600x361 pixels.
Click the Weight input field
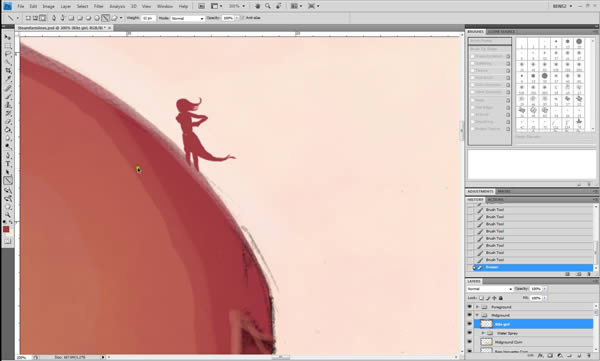148,18
